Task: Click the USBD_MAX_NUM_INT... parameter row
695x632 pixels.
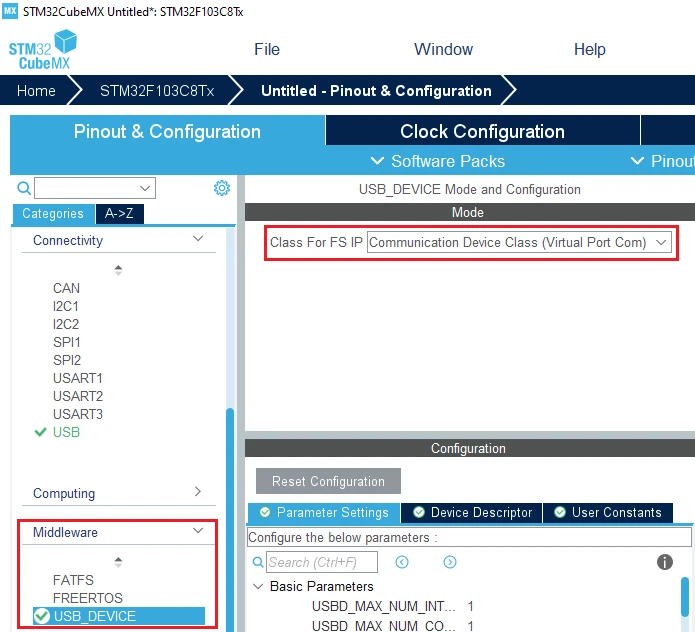Action: point(393,606)
